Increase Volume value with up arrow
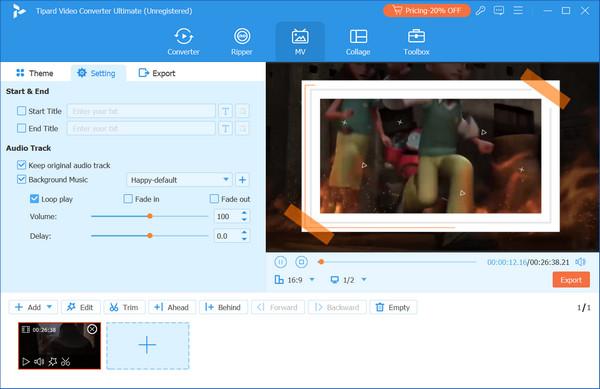Viewport: 600px width, 389px height. tap(244, 213)
